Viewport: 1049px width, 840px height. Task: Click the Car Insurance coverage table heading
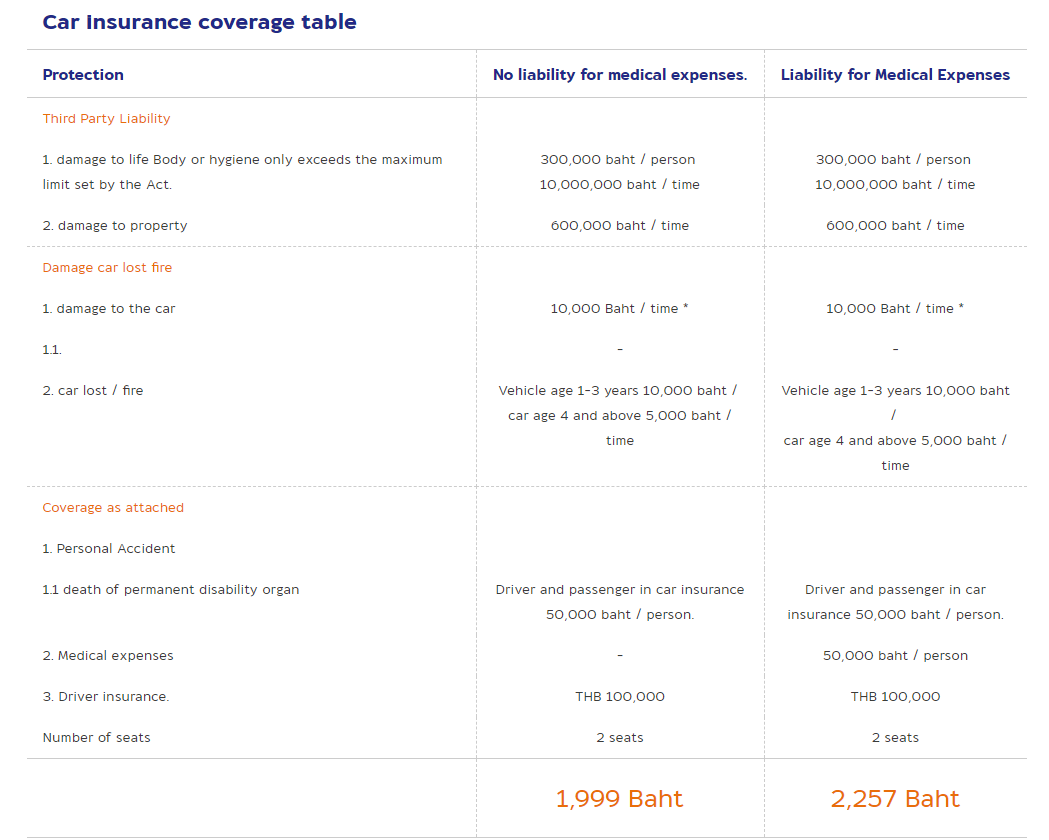[199, 22]
